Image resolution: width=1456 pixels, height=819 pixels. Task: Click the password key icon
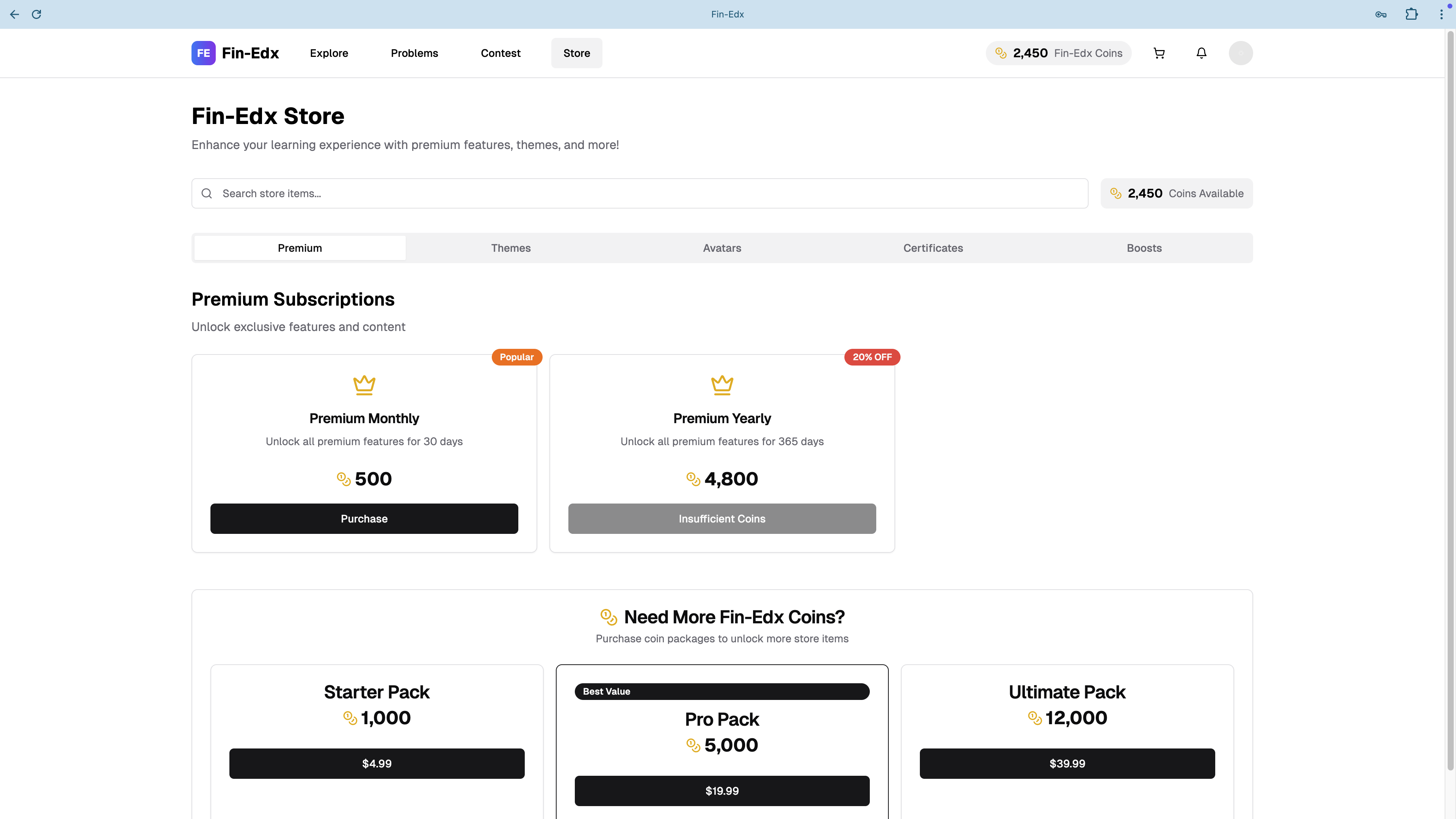point(1381,14)
